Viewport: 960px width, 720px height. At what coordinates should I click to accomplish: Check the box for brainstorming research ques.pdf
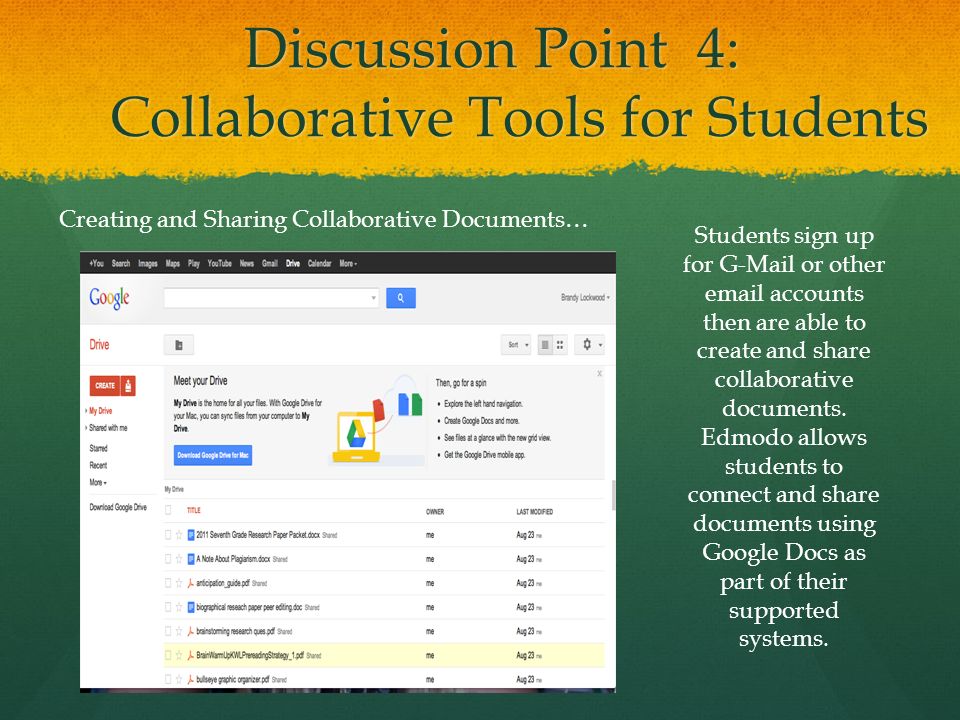tap(168, 631)
